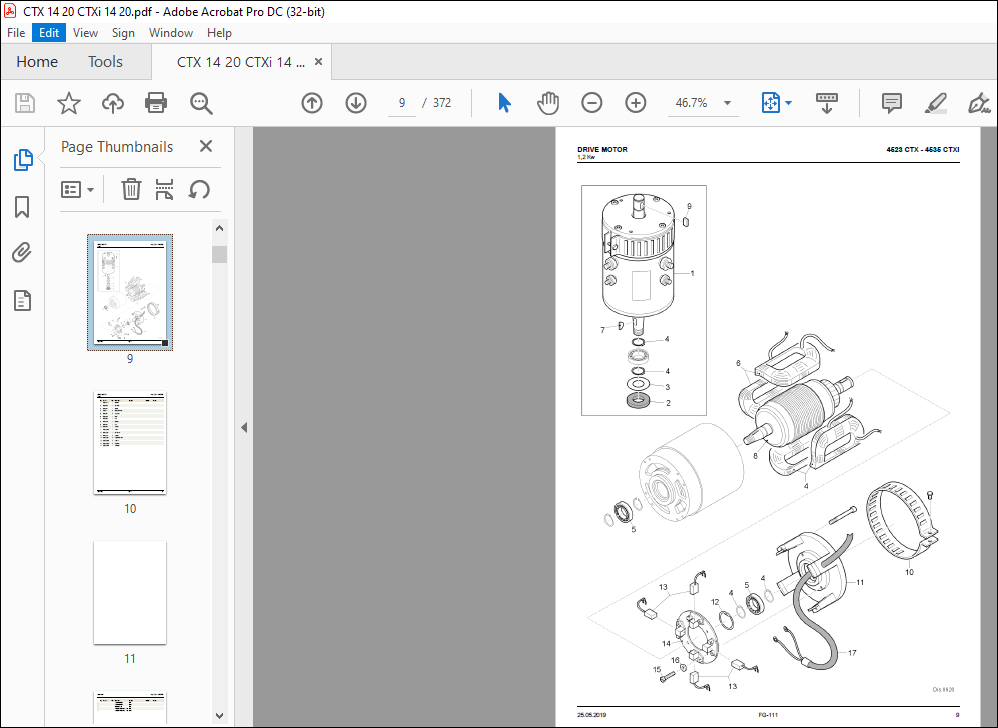Select the CTX 14 20 CTXi document tab
Image resolution: width=998 pixels, height=728 pixels.
[241, 62]
